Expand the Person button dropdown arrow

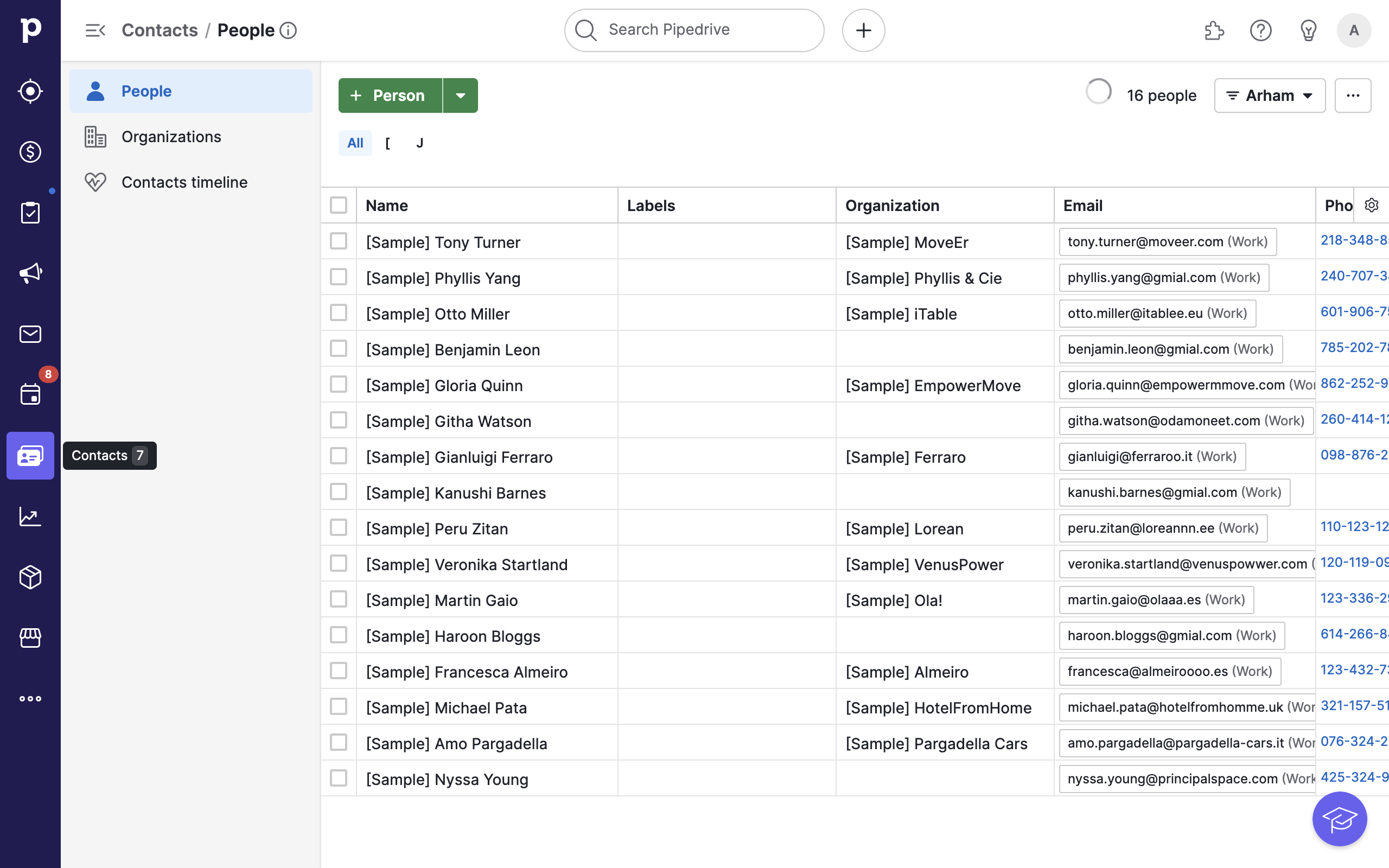[460, 95]
